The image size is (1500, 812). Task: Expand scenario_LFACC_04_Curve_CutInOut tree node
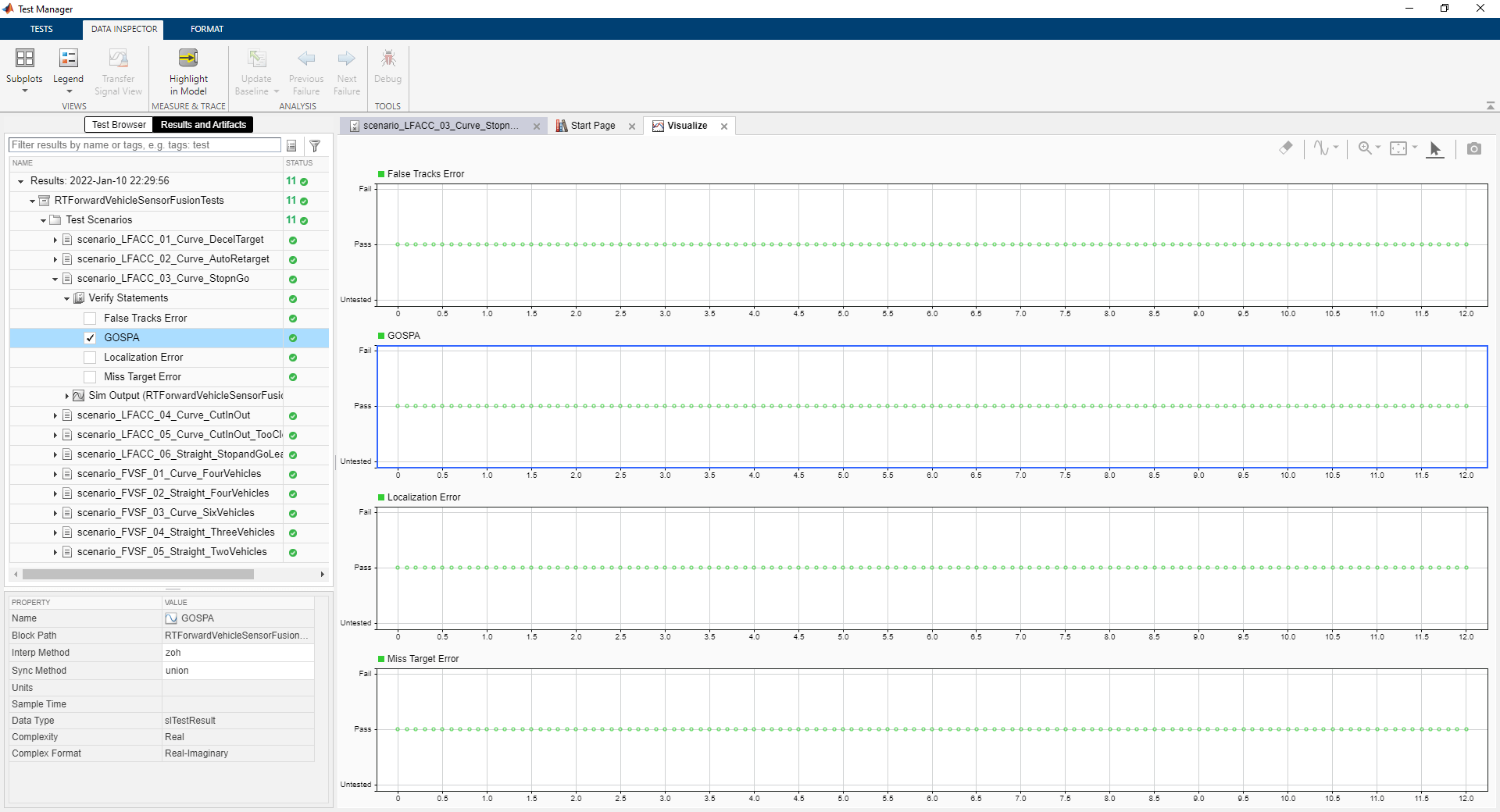point(55,415)
